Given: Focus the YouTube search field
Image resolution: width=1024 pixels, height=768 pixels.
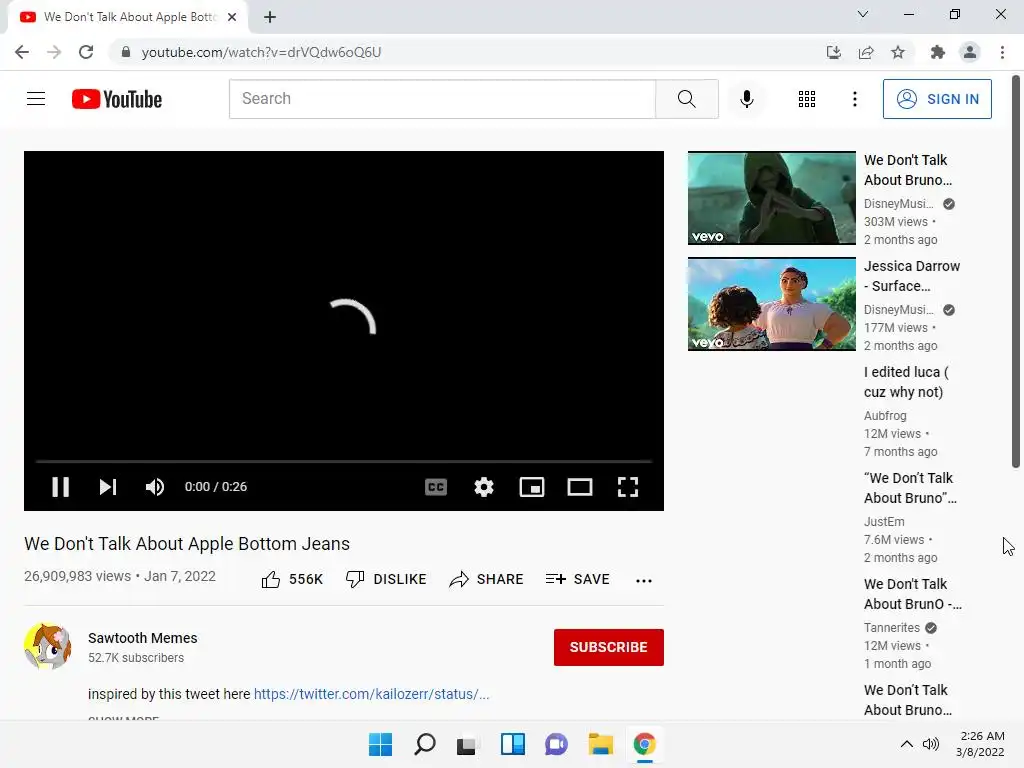Looking at the screenshot, I should click(x=442, y=99).
